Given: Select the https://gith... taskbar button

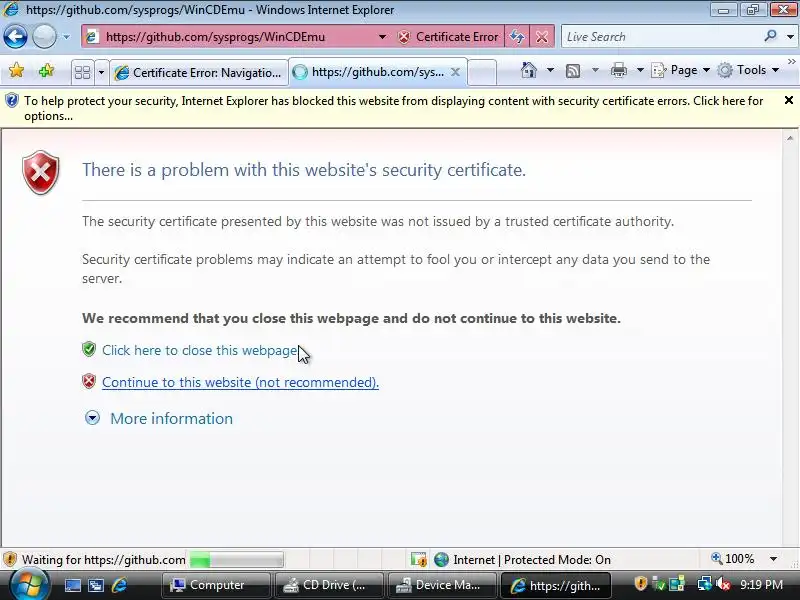Looking at the screenshot, I should pos(555,585).
